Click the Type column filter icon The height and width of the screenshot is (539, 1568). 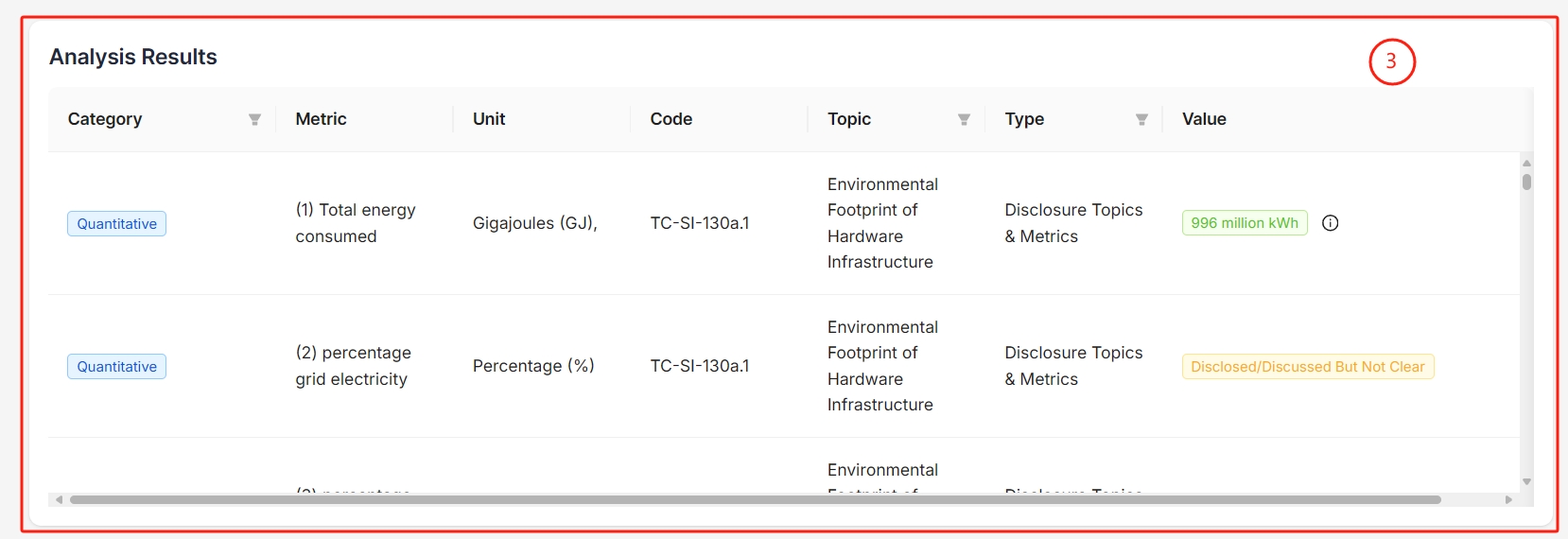click(x=1141, y=120)
